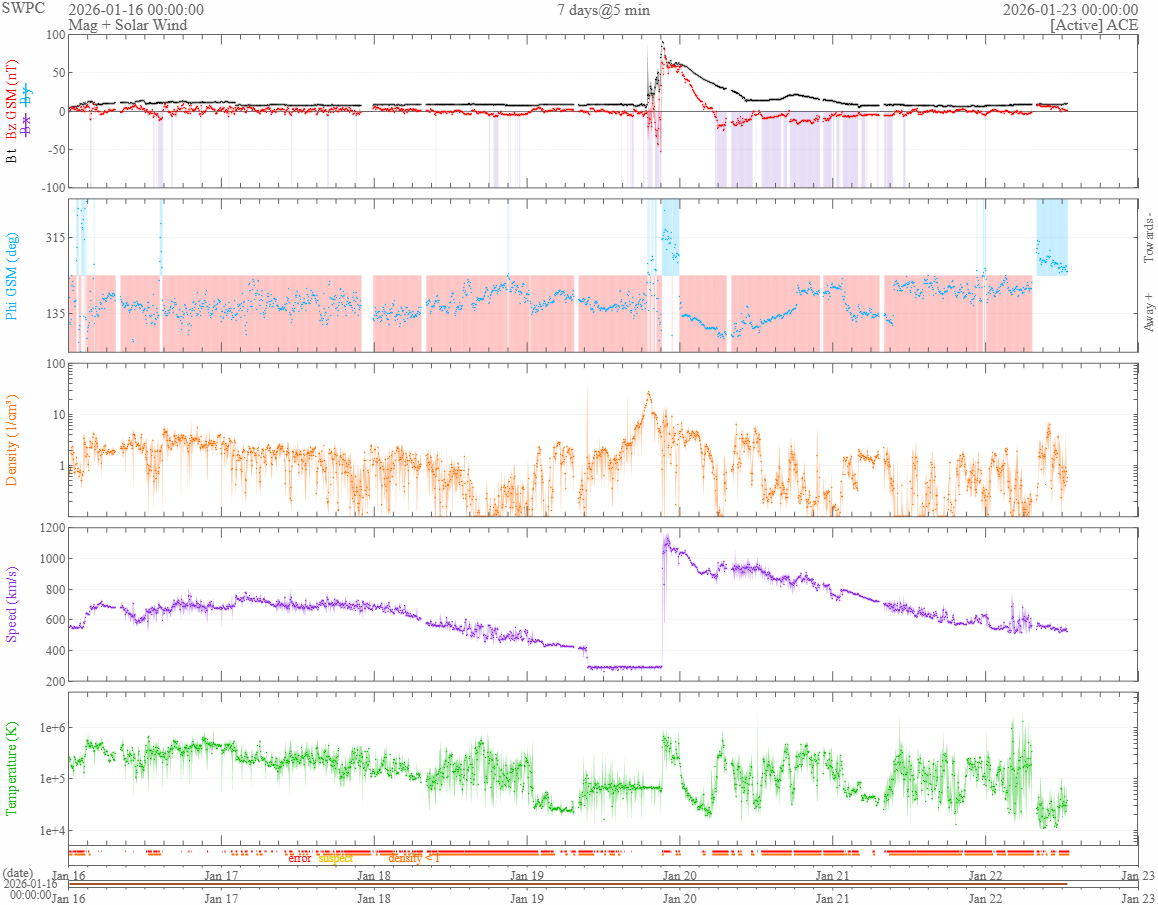Click the brown timeline range bar

[x=568, y=884]
